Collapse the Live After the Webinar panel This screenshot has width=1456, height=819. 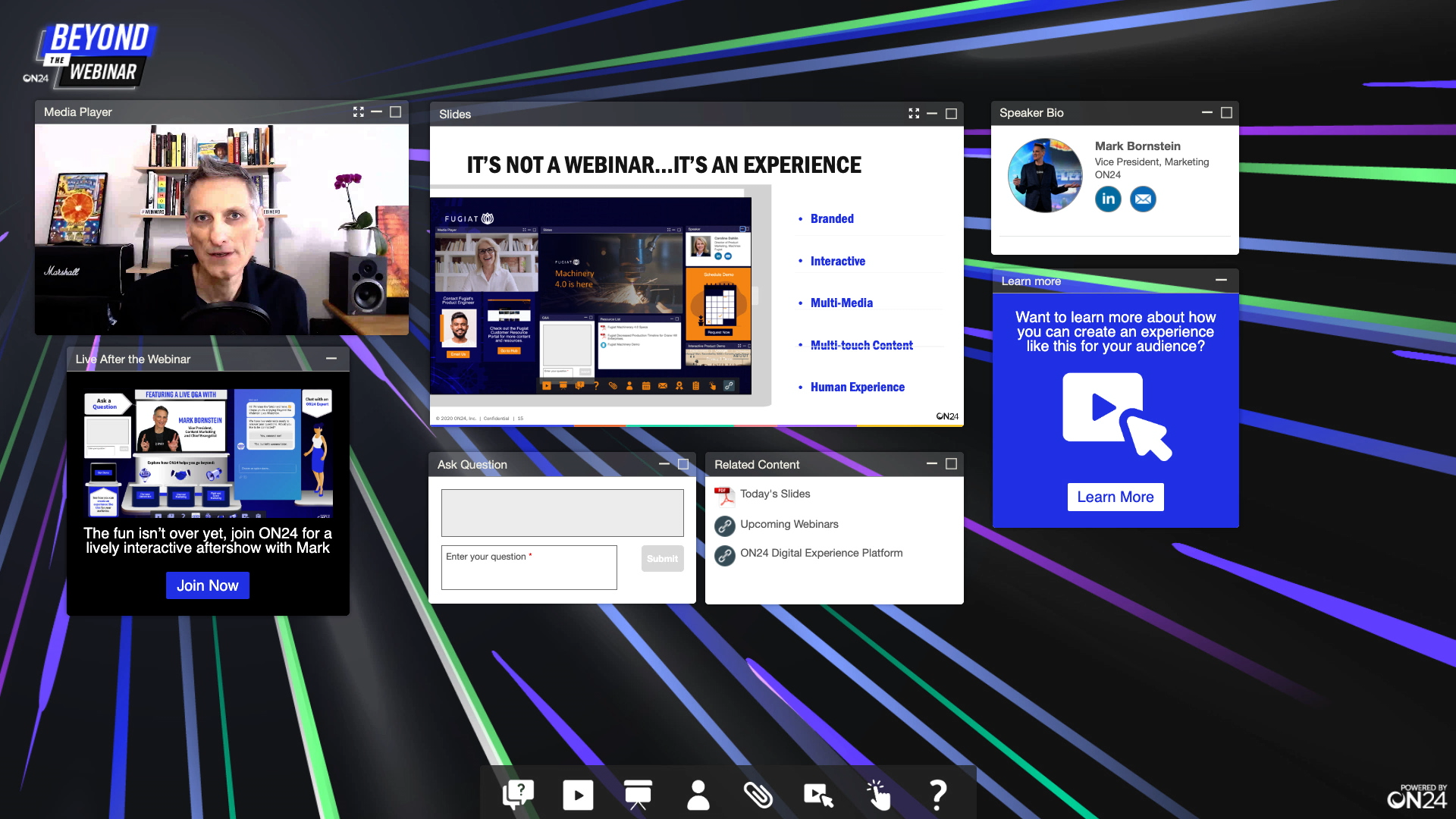coord(331,359)
